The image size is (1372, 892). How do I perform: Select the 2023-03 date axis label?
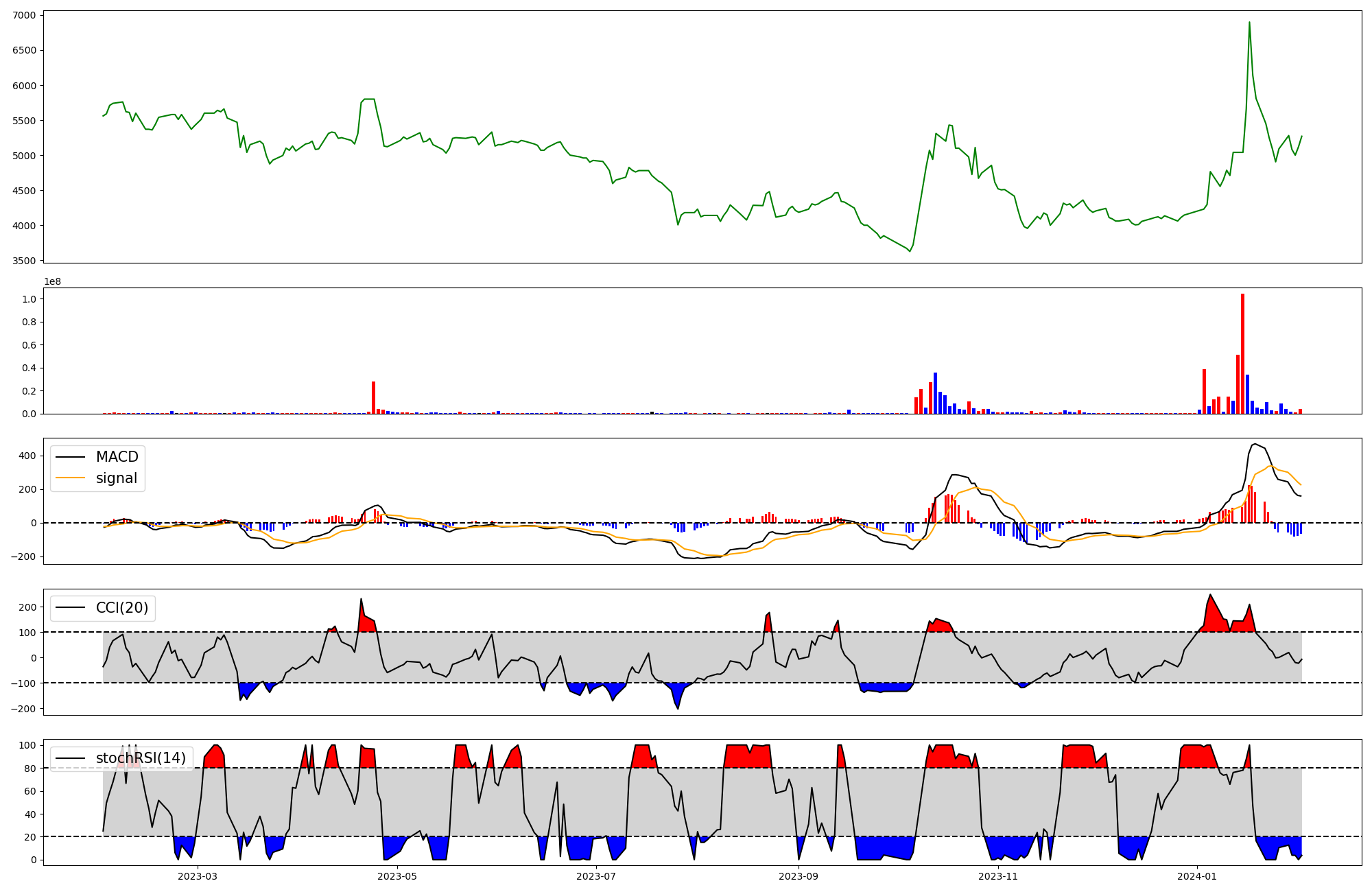(198, 876)
